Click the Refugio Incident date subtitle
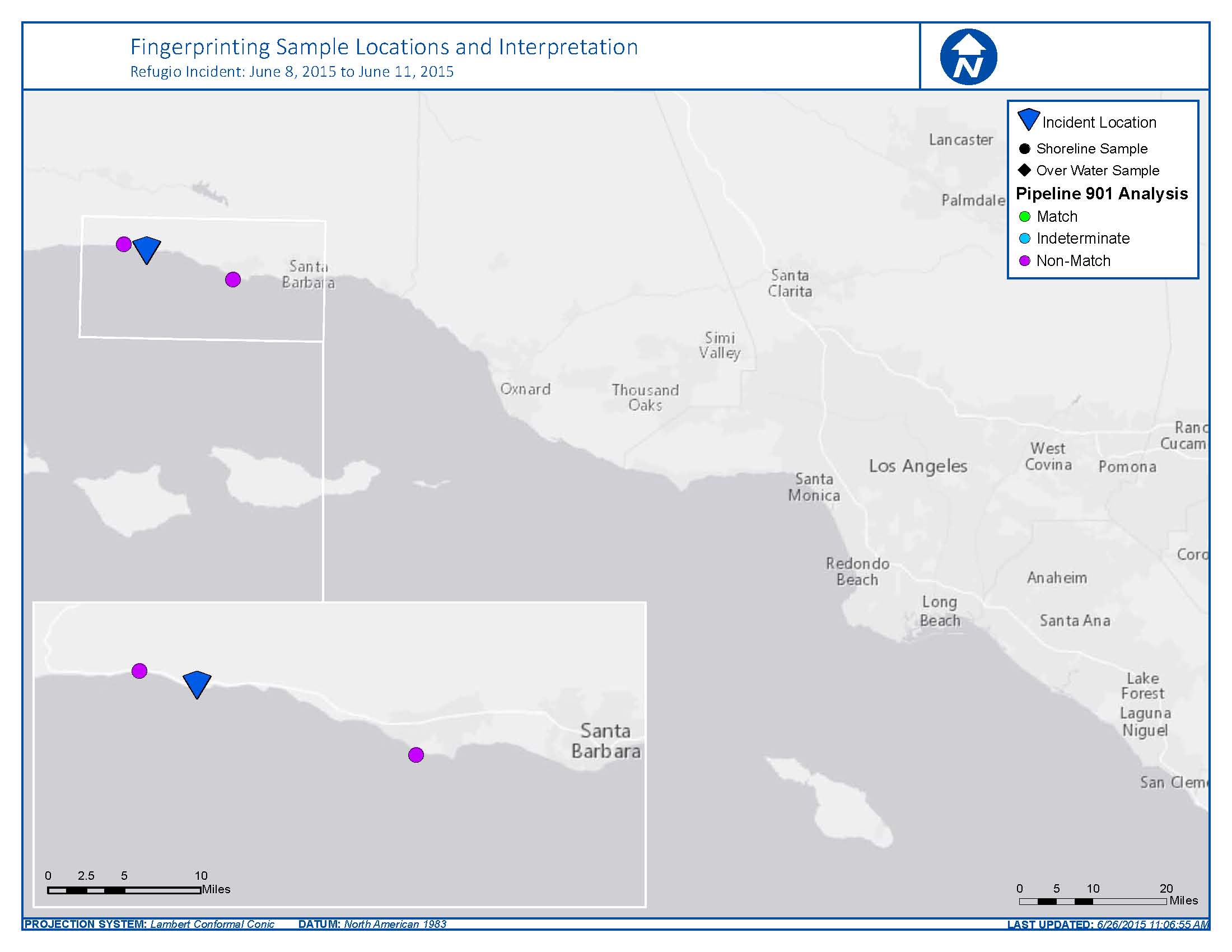Viewport: 1232px width, 952px height. [292, 72]
